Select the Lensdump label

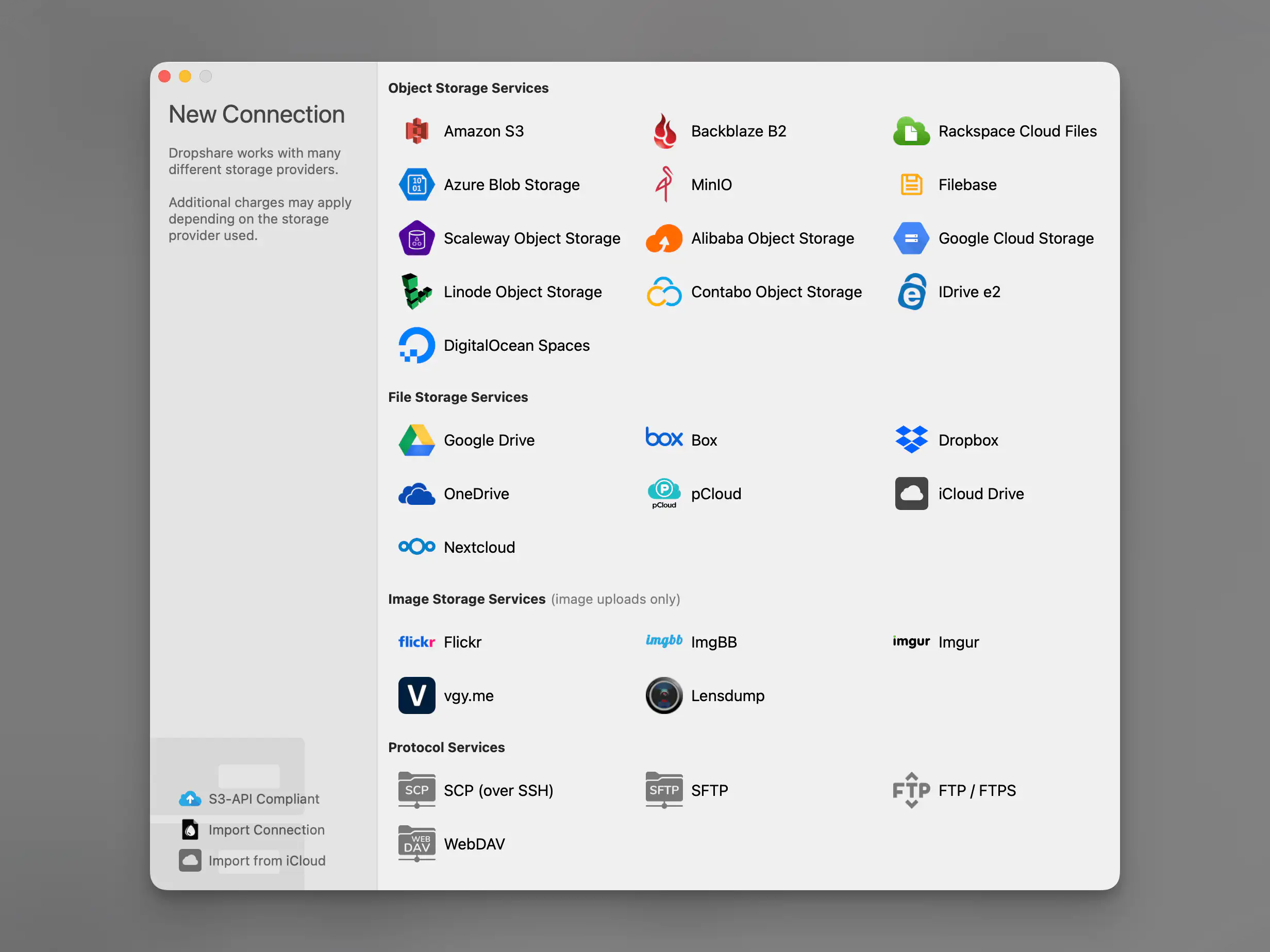pos(727,695)
